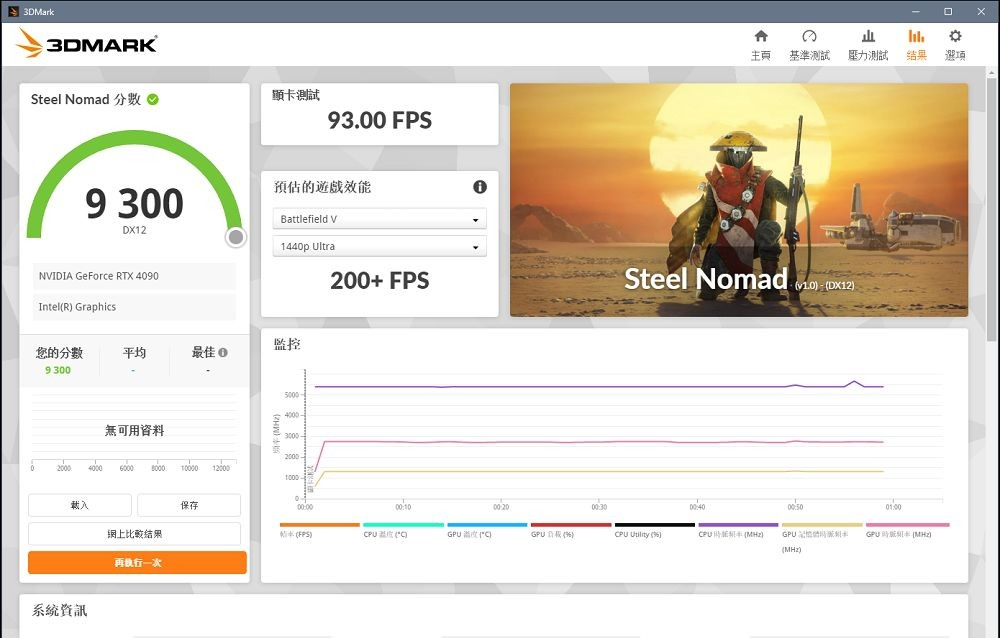This screenshot has height=638, width=1000.
Task: Click the Steel Nomad benchmark artwork
Action: coord(739,200)
